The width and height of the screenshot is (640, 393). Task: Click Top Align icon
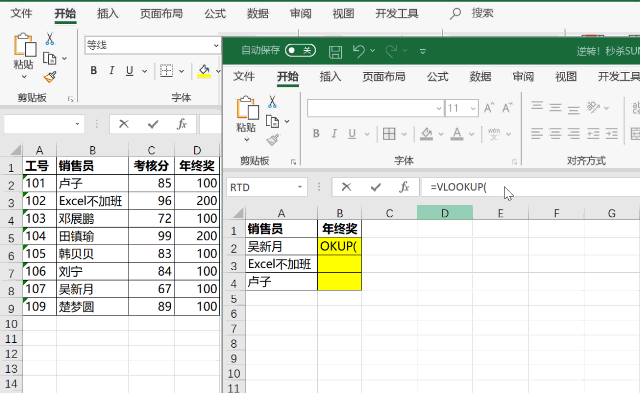[x=537, y=107]
